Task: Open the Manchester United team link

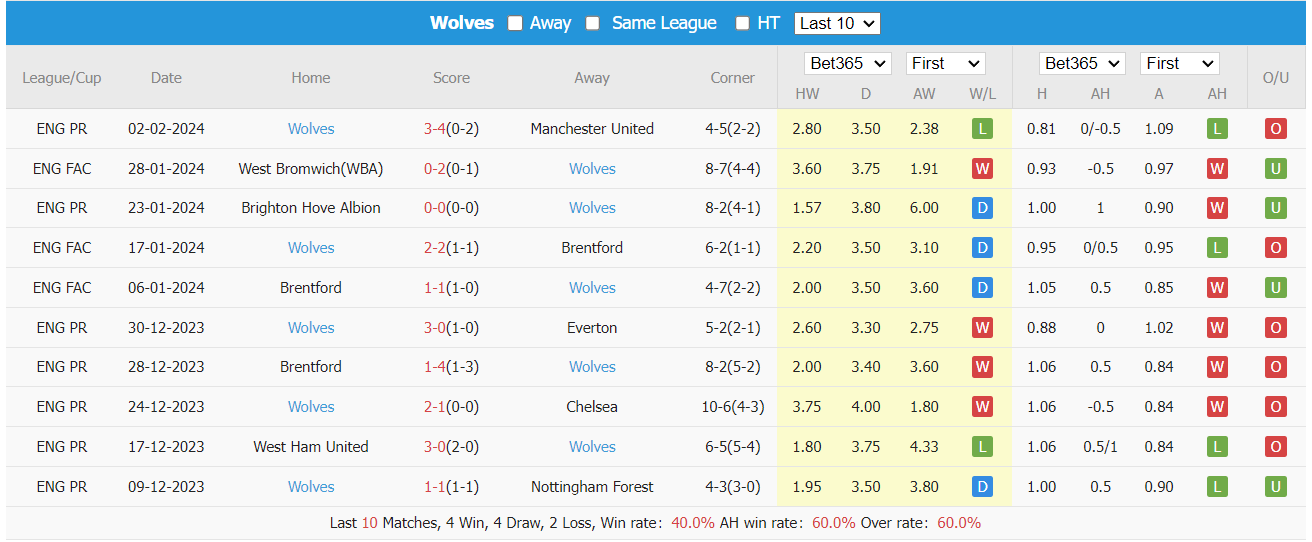Action: [x=592, y=129]
